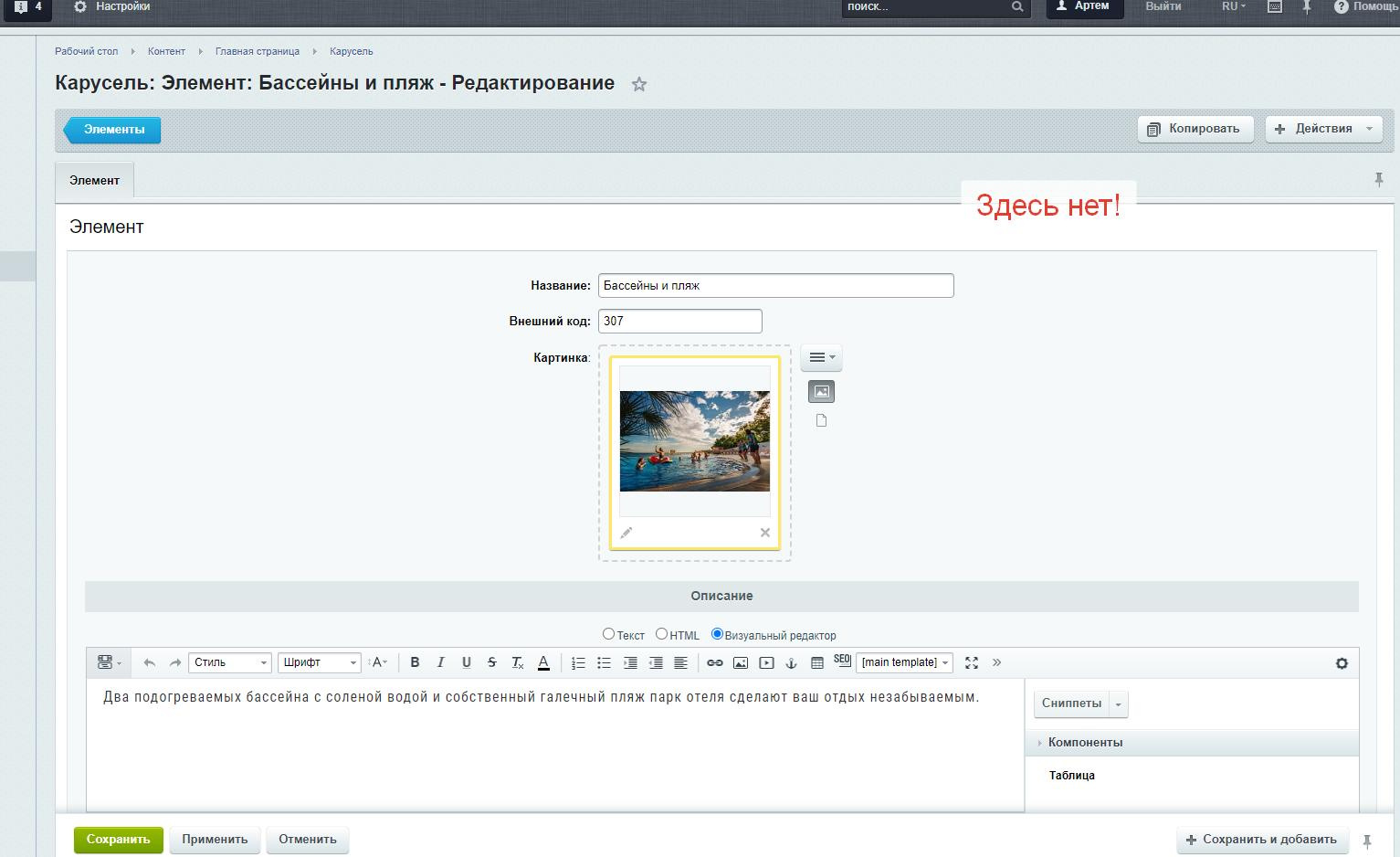The image size is (1400, 857).
Task: Open the font size dropdown
Action: pos(378,662)
